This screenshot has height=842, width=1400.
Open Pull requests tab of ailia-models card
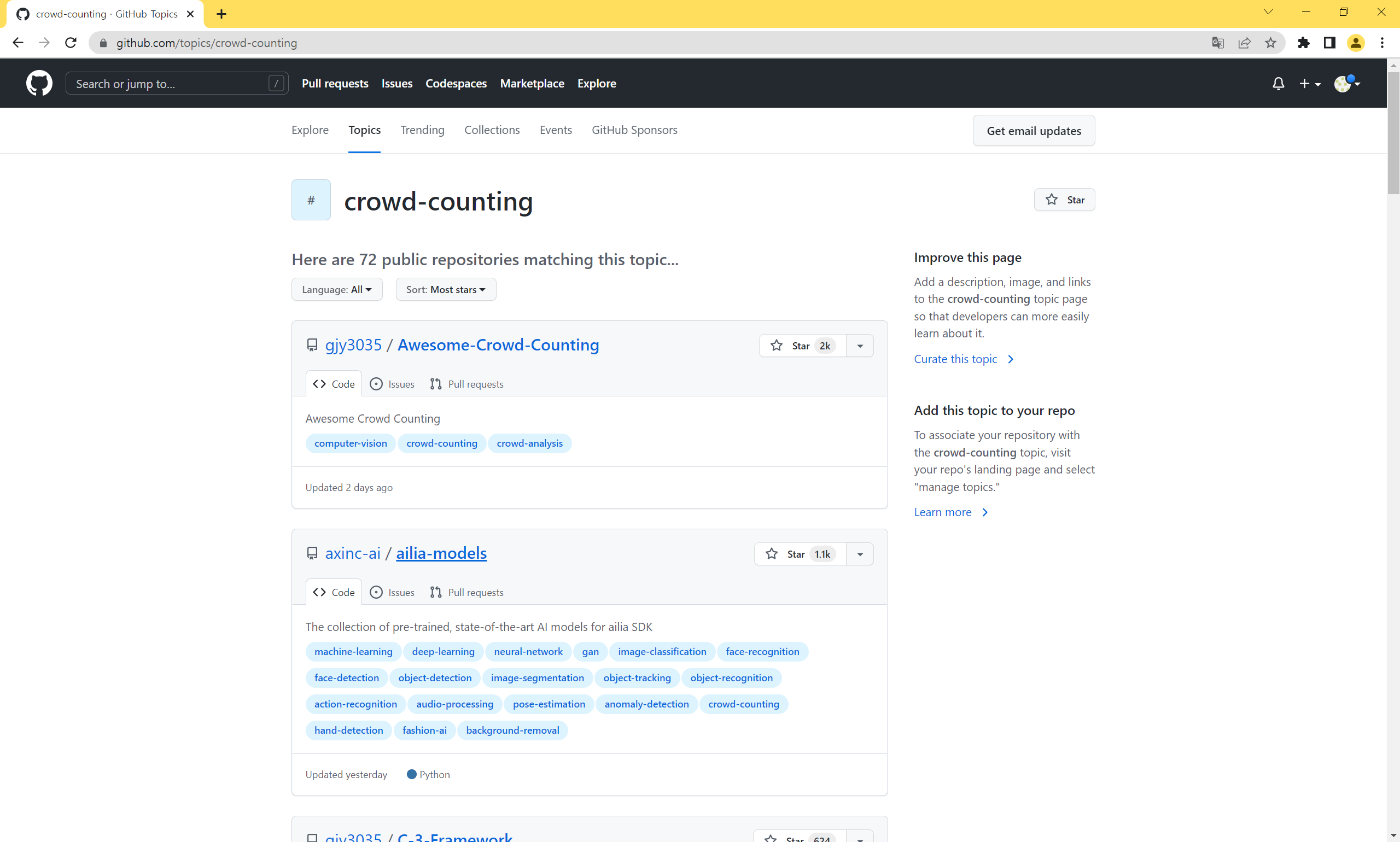466,592
